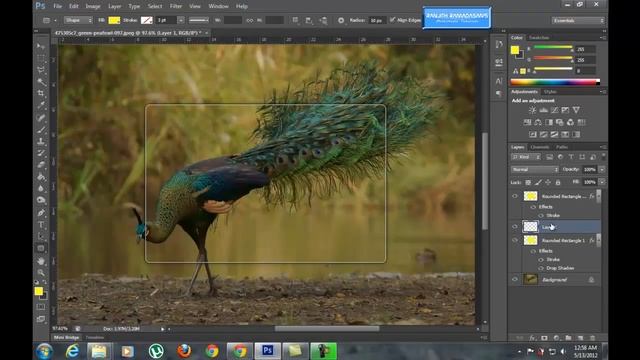Hide the Background layer
Screen dimensions: 640x360
pos(515,280)
